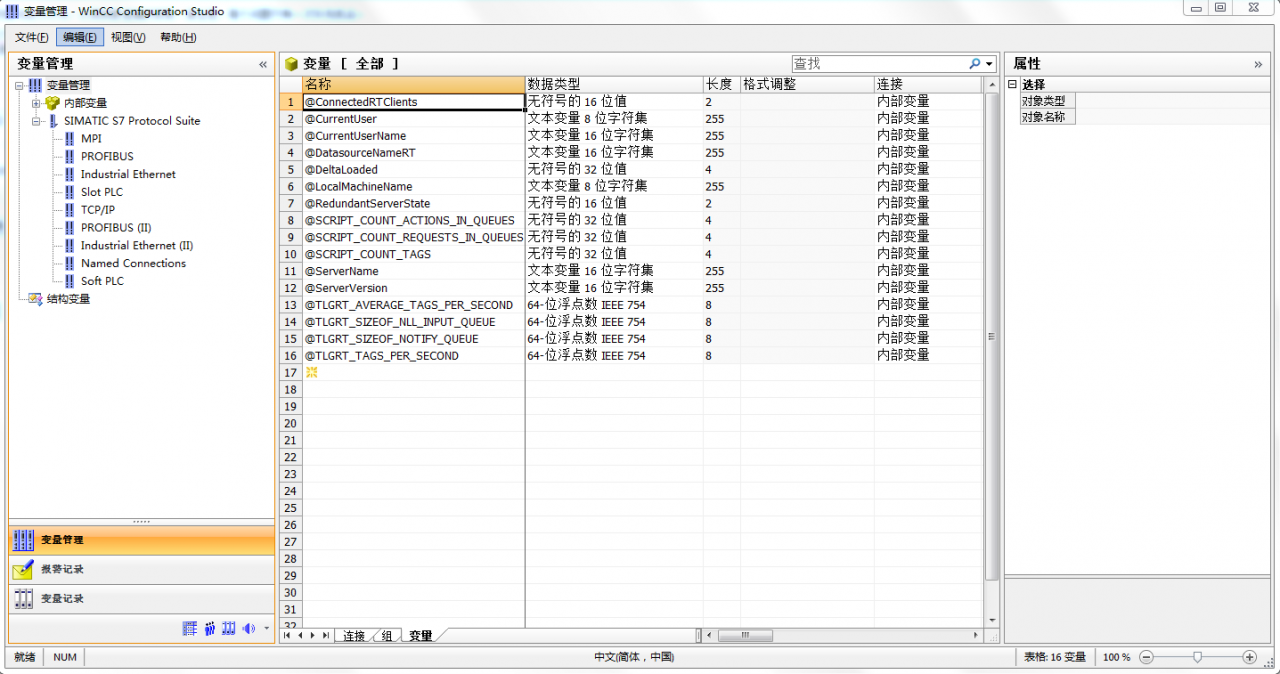
Task: Switch to the 变量 sheet tab
Action: (x=421, y=636)
